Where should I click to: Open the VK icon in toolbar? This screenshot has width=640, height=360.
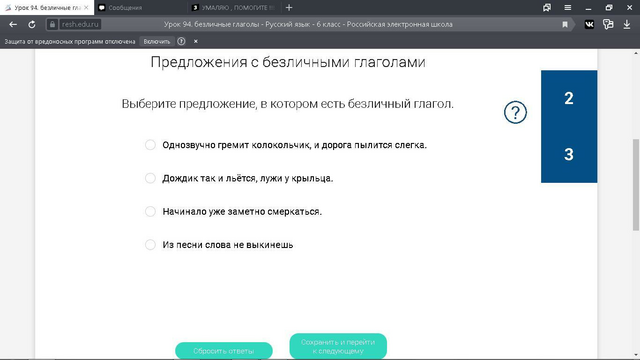589,24
